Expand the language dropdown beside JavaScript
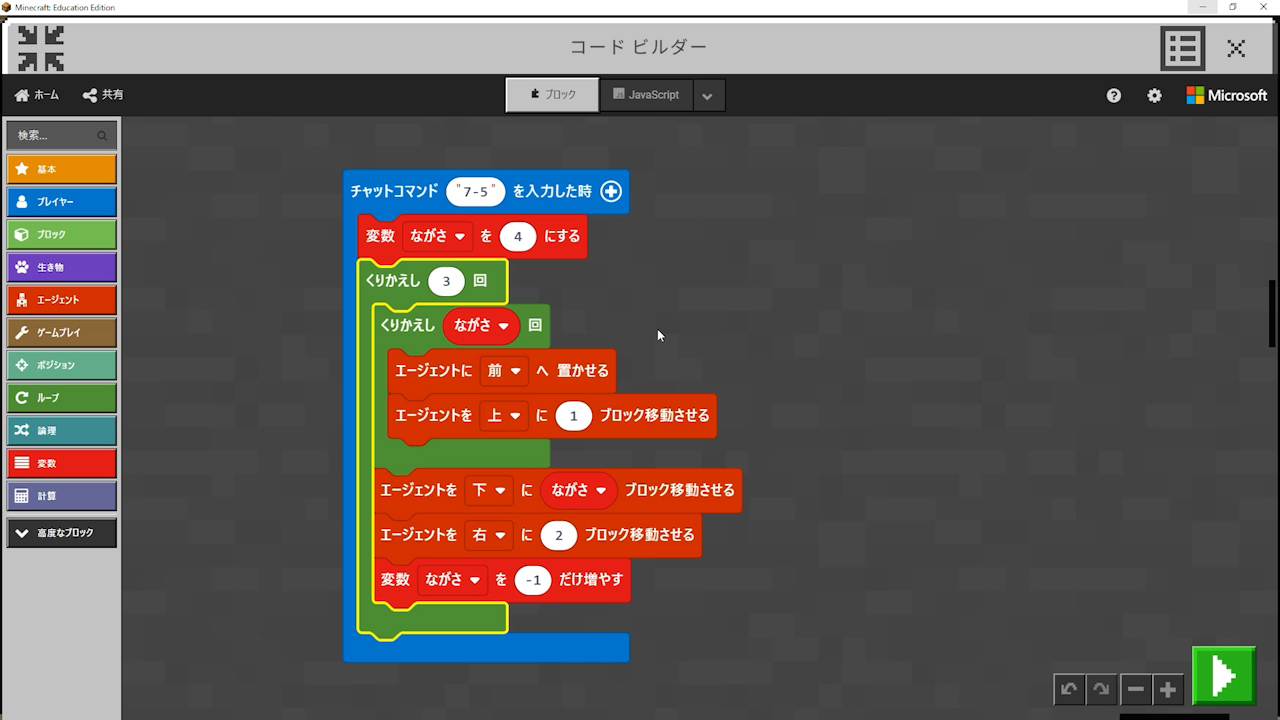Viewport: 1280px width, 720px height. (x=708, y=96)
